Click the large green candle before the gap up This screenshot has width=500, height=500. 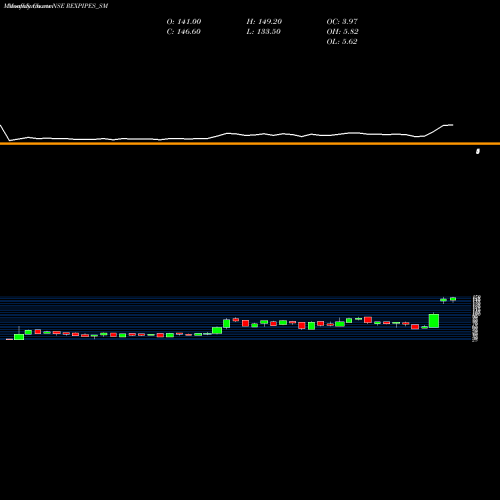[434, 320]
